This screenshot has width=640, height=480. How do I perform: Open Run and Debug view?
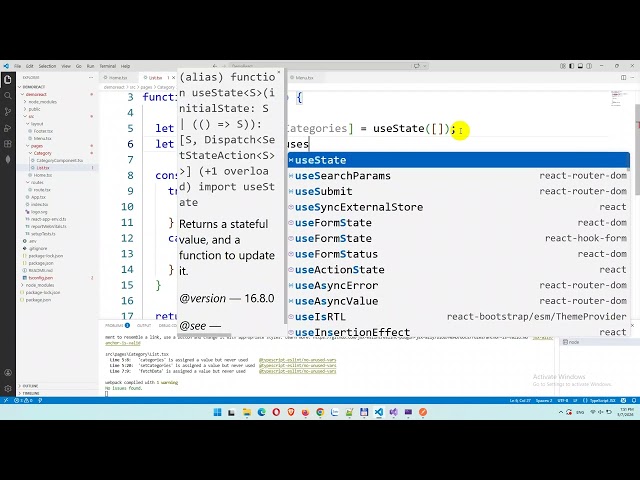(x=8, y=128)
